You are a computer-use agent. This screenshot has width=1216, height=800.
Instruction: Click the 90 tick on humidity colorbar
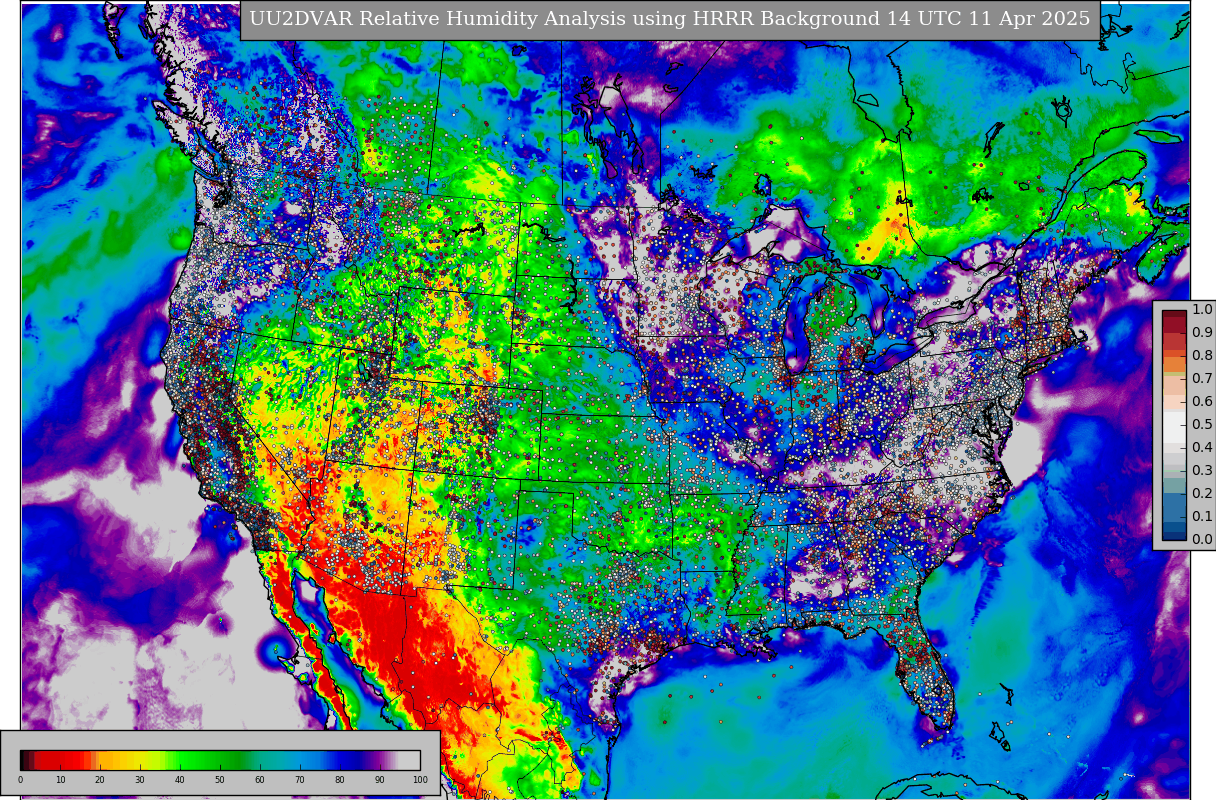380,780
